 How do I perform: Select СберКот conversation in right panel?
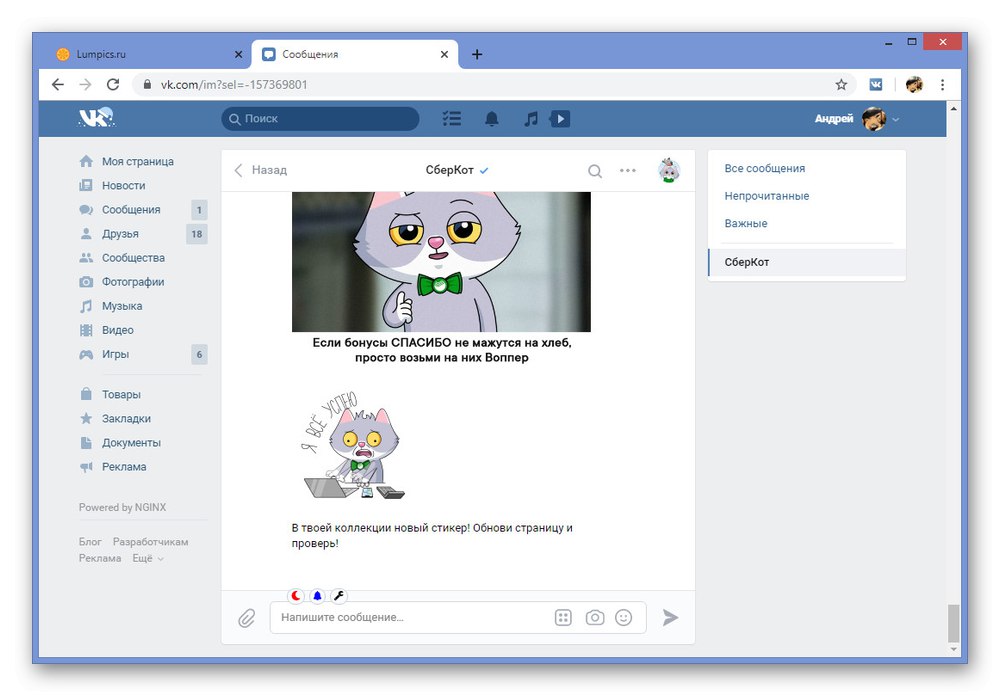[806, 262]
